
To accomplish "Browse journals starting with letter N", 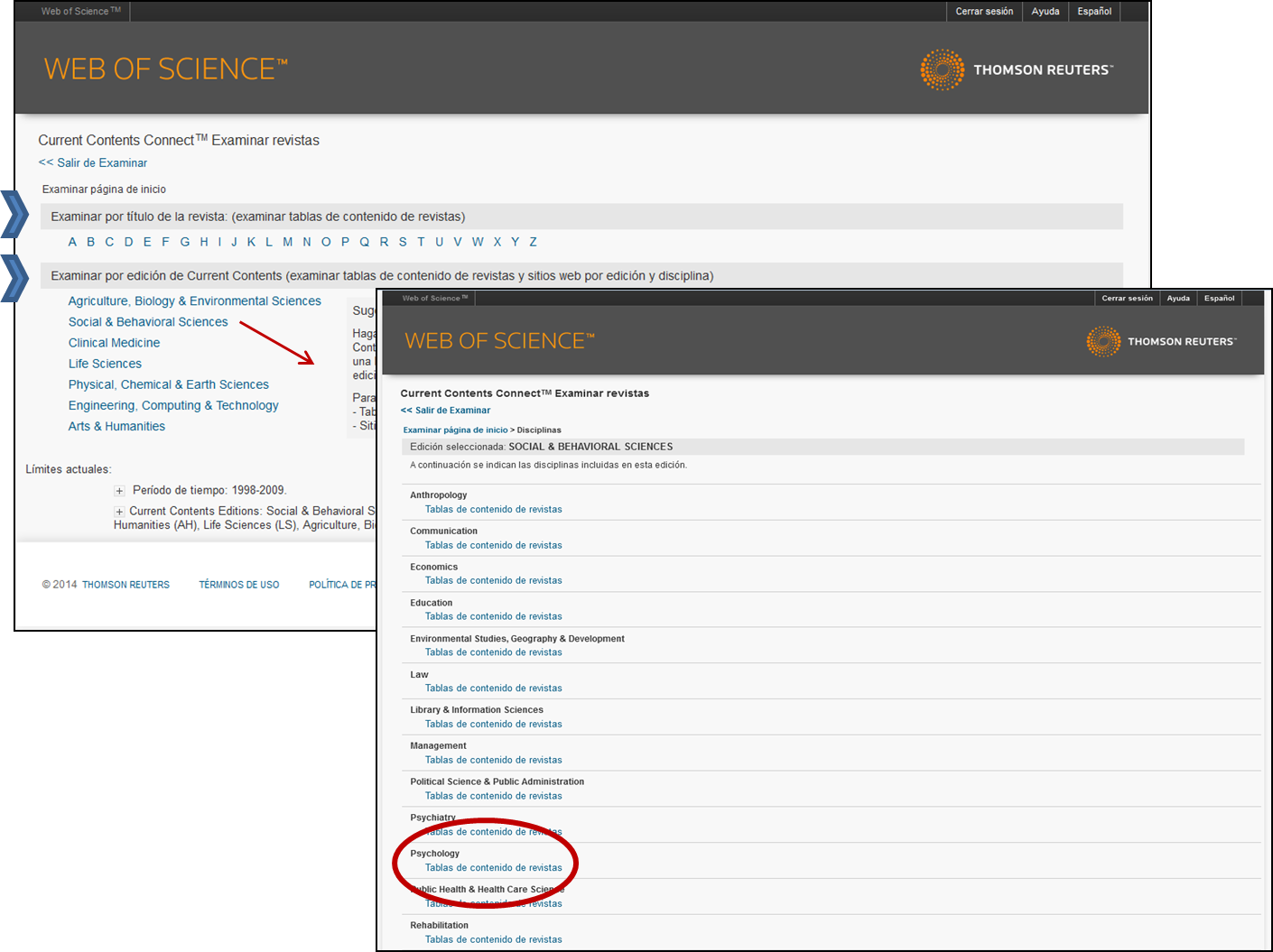I will click(x=307, y=242).
